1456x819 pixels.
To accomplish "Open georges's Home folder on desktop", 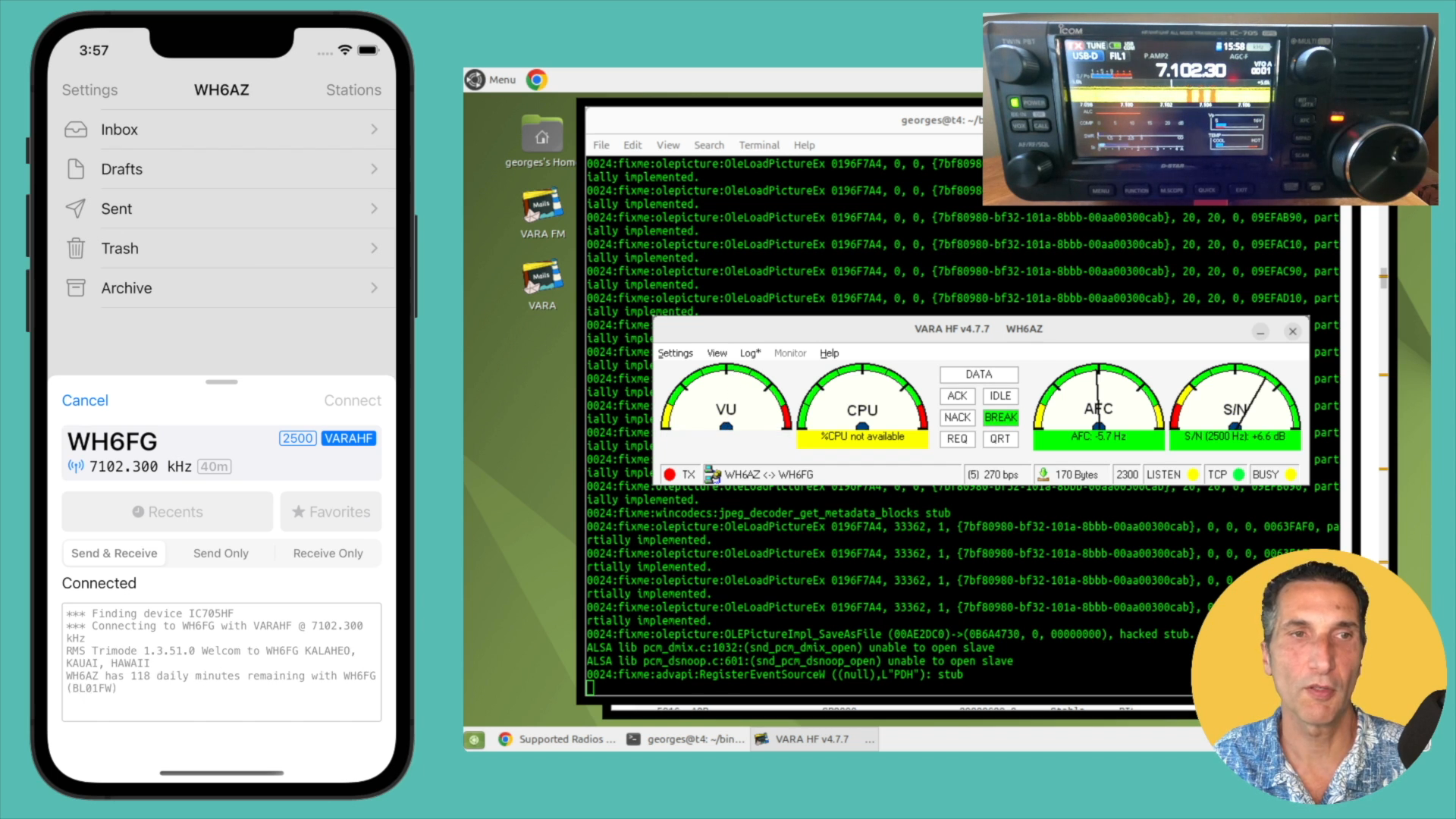I will click(541, 133).
